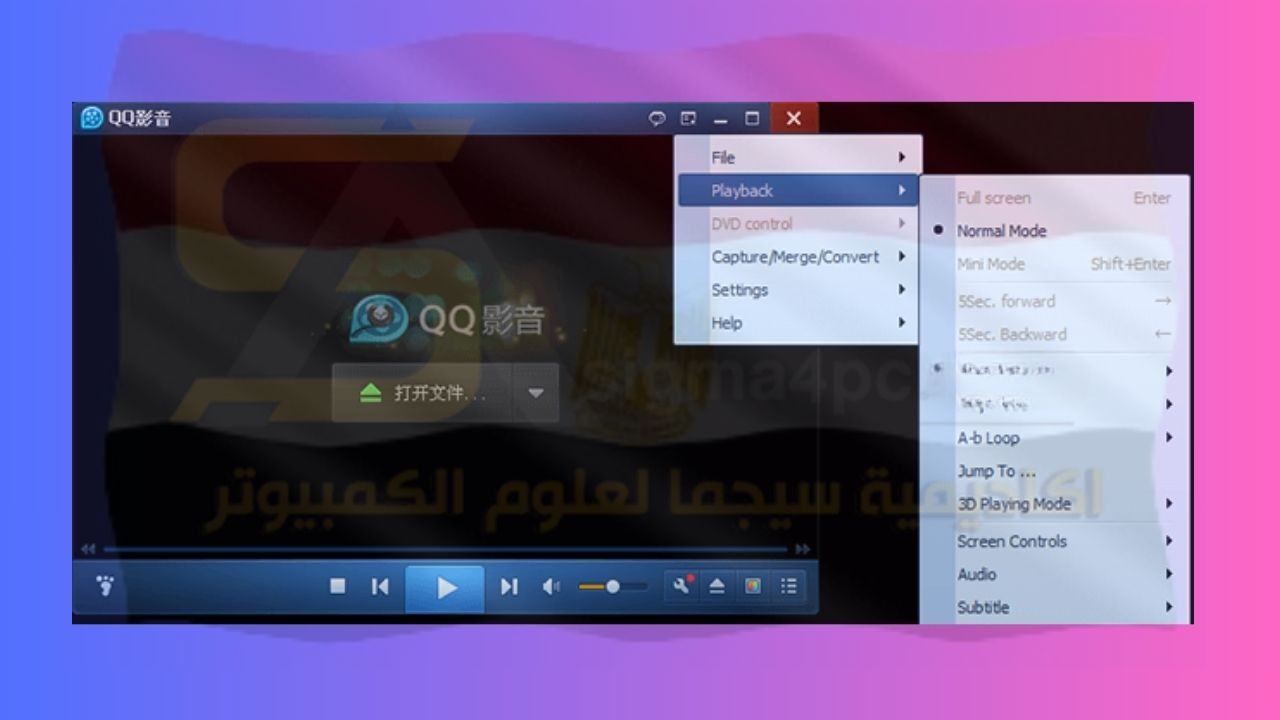Open the Settings submenu

click(798, 289)
